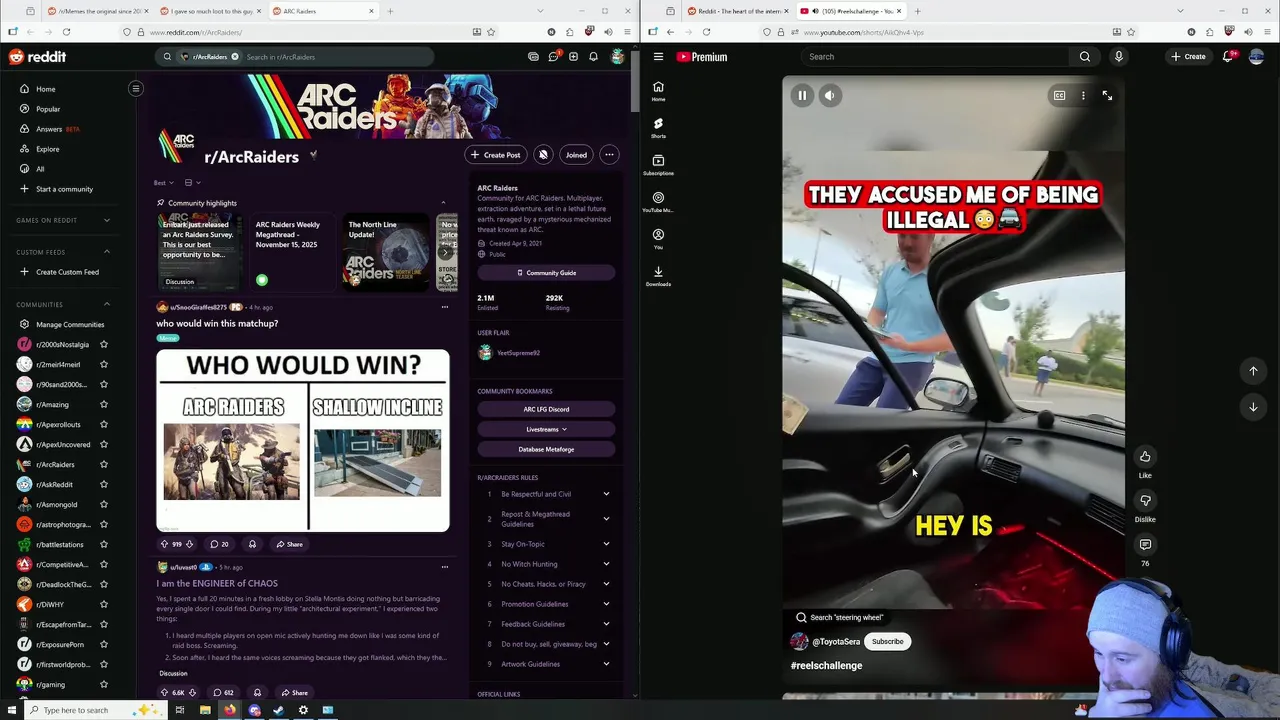Open YouTube hamburger guide menu
Screen dimensions: 1280x720
pyautogui.click(x=658, y=57)
